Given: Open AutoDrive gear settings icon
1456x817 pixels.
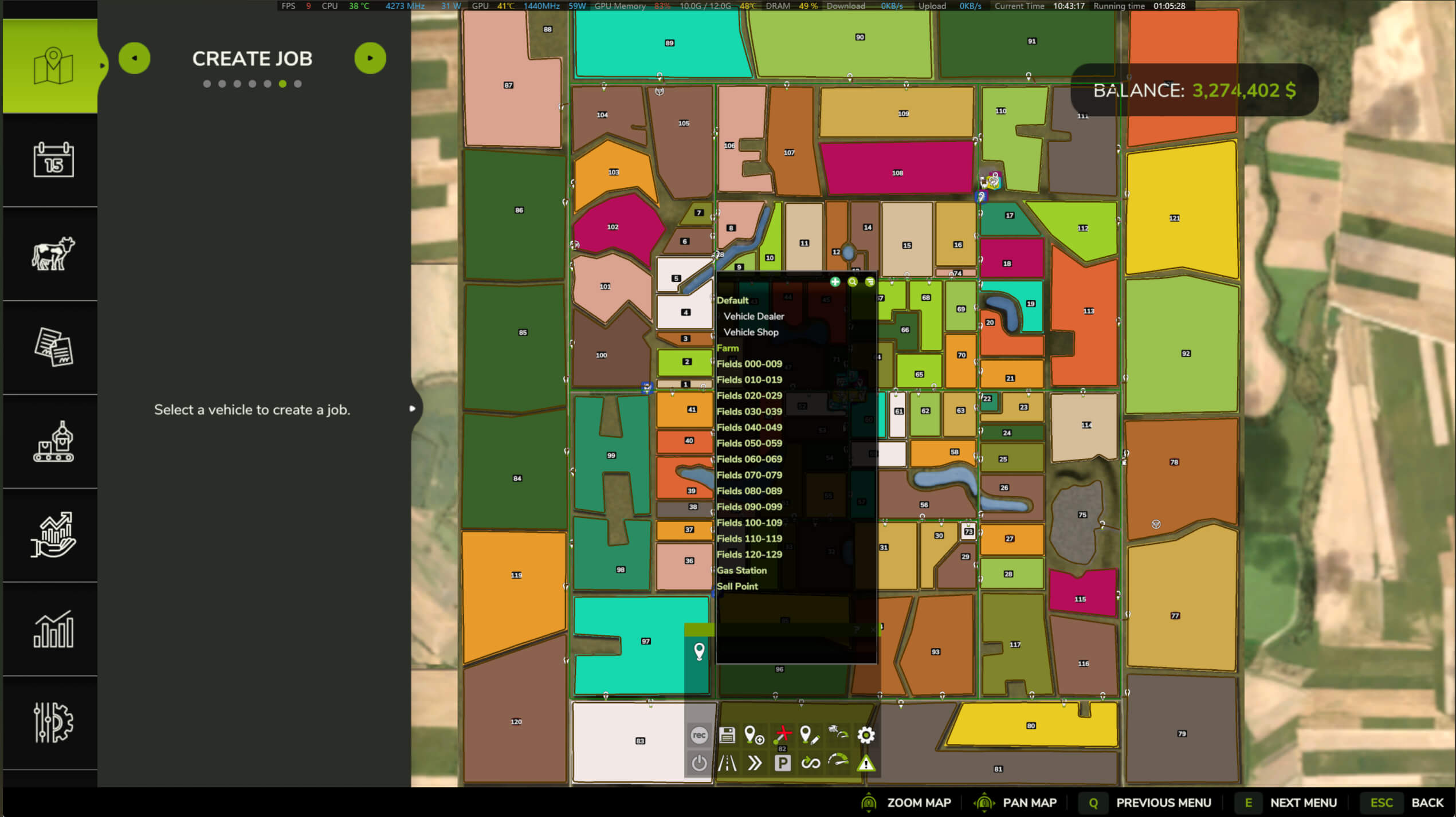Looking at the screenshot, I should point(866,735).
